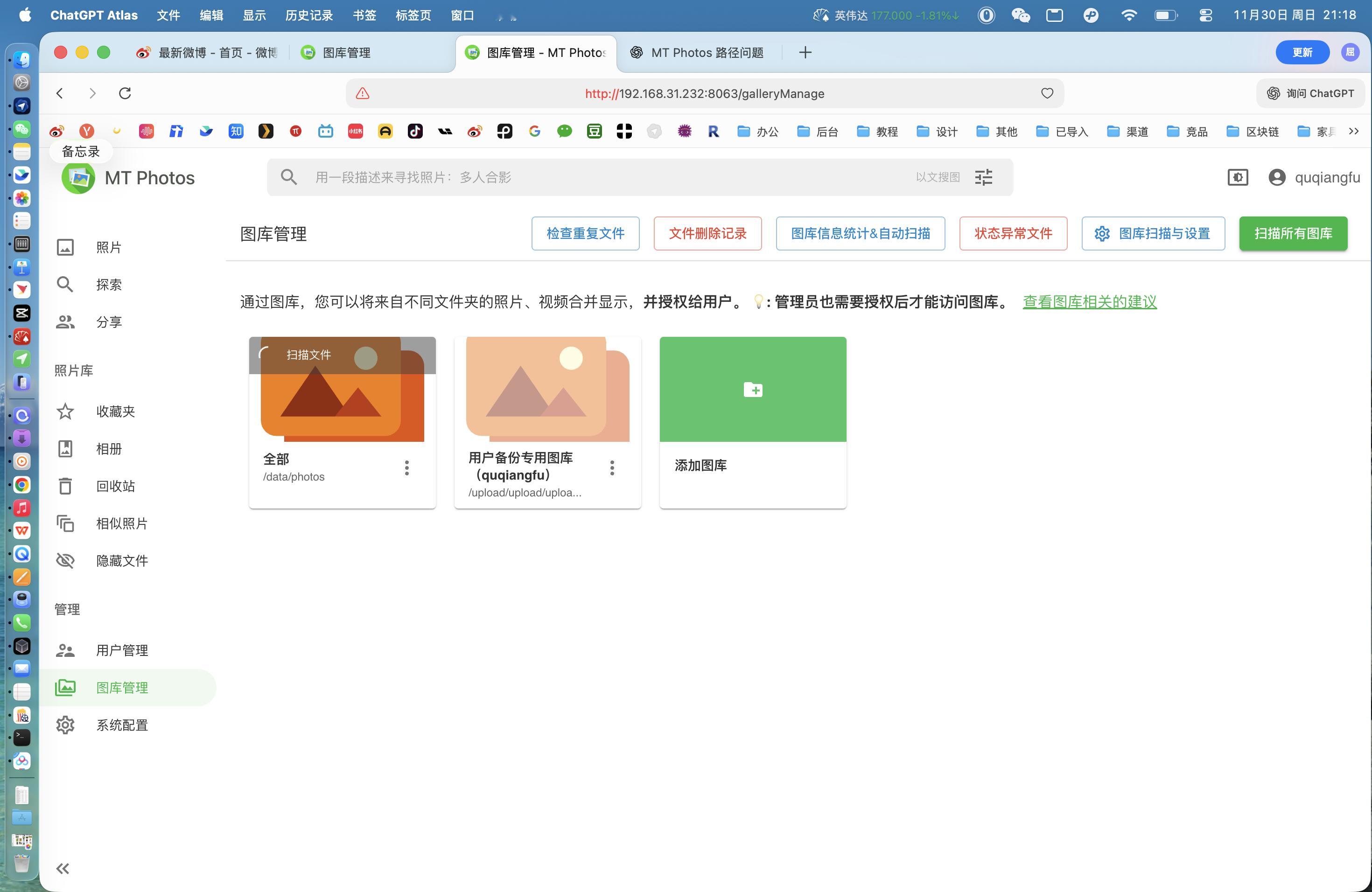Open 隐藏文件 hidden files section

[x=122, y=560]
